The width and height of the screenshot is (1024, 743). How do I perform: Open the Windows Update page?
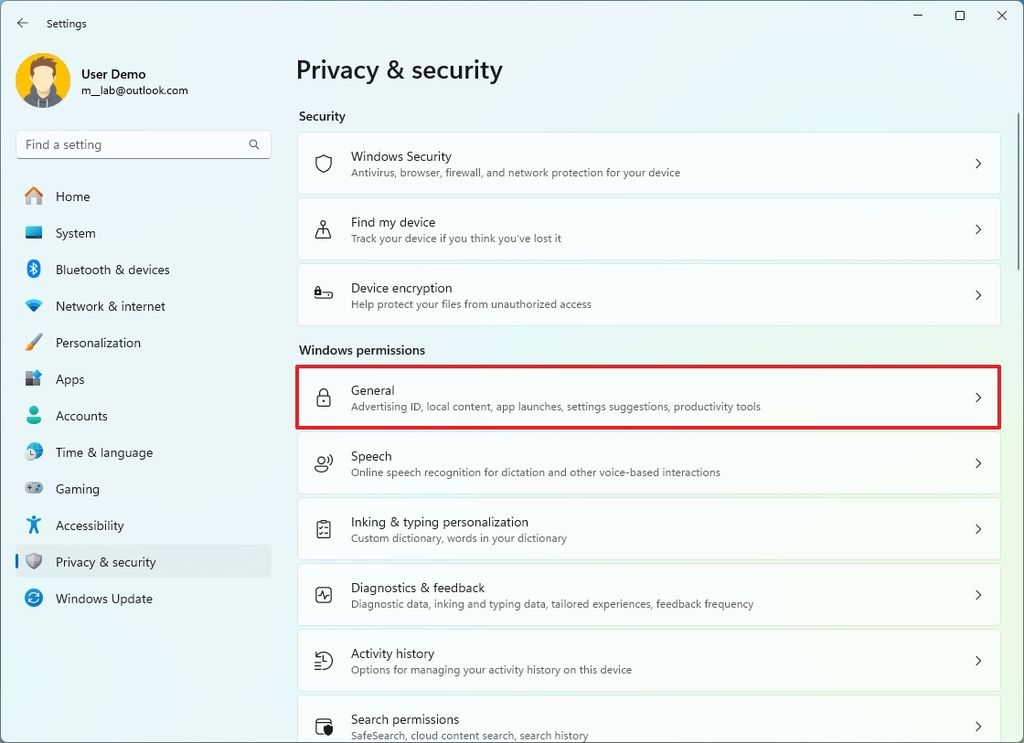(x=143, y=598)
